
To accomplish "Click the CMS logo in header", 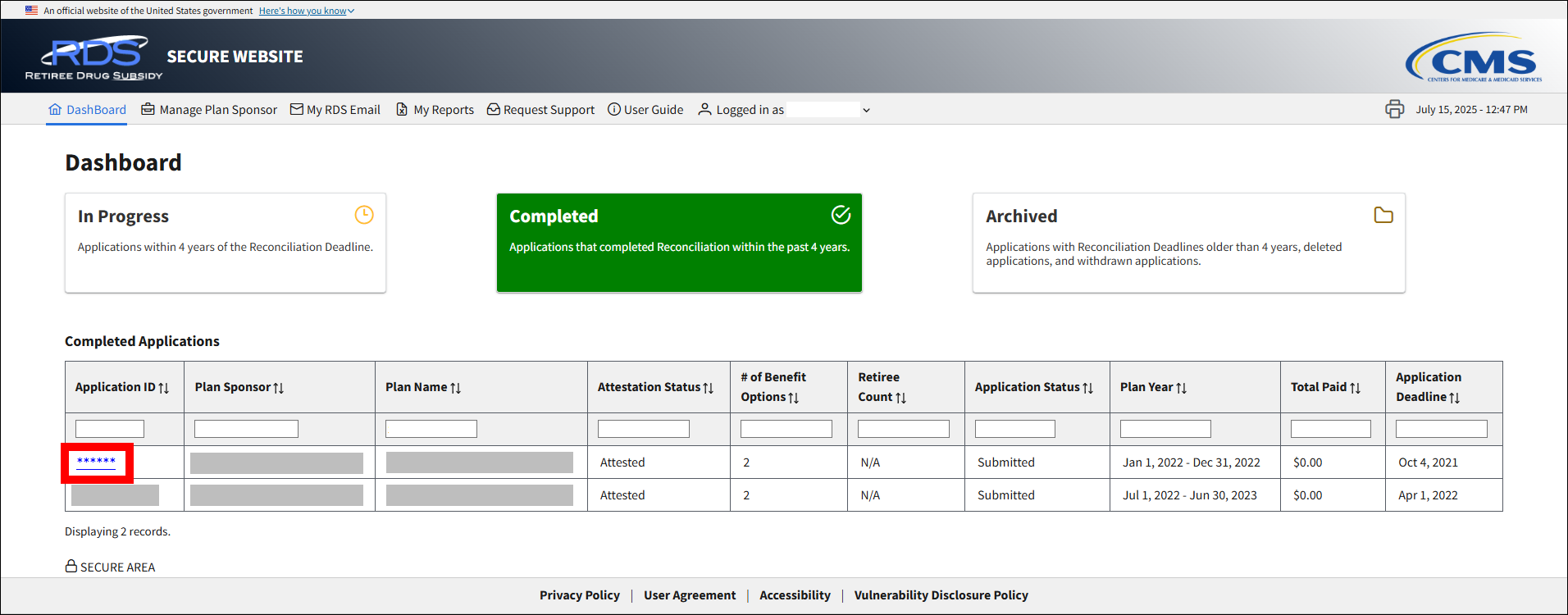I will [x=1474, y=57].
